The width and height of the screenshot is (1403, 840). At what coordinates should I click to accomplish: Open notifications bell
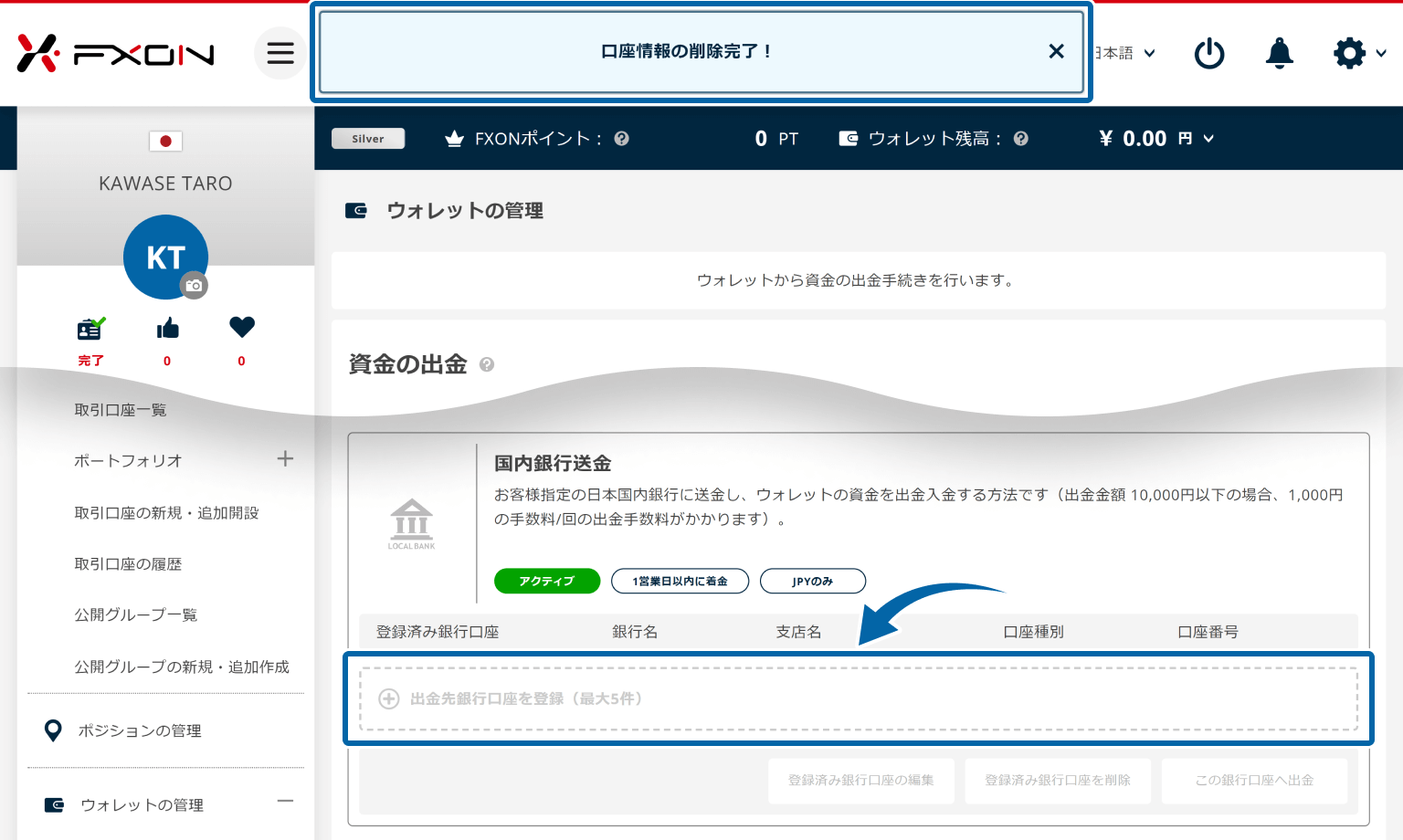[x=1279, y=53]
